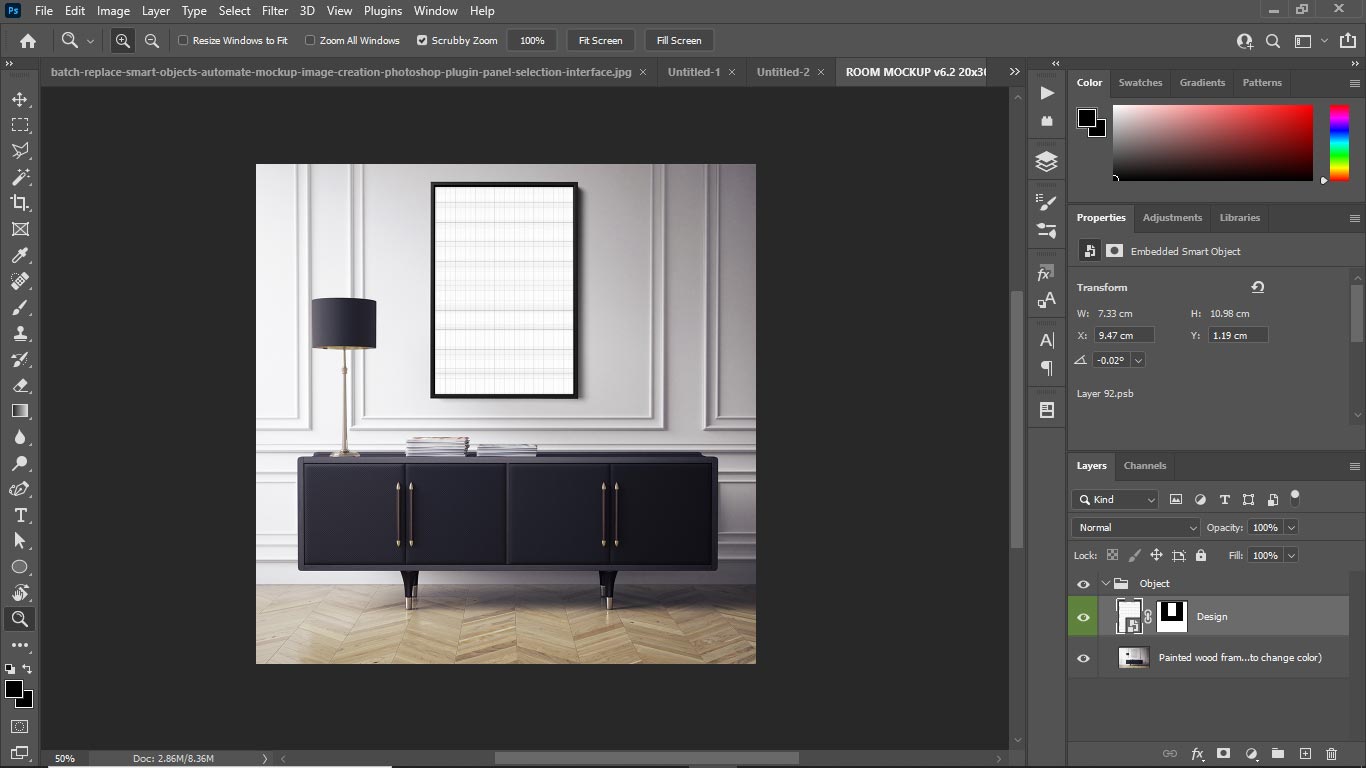Viewport: 1366px width, 768px height.
Task: Select the Horizontal Type tool
Action: click(20, 515)
